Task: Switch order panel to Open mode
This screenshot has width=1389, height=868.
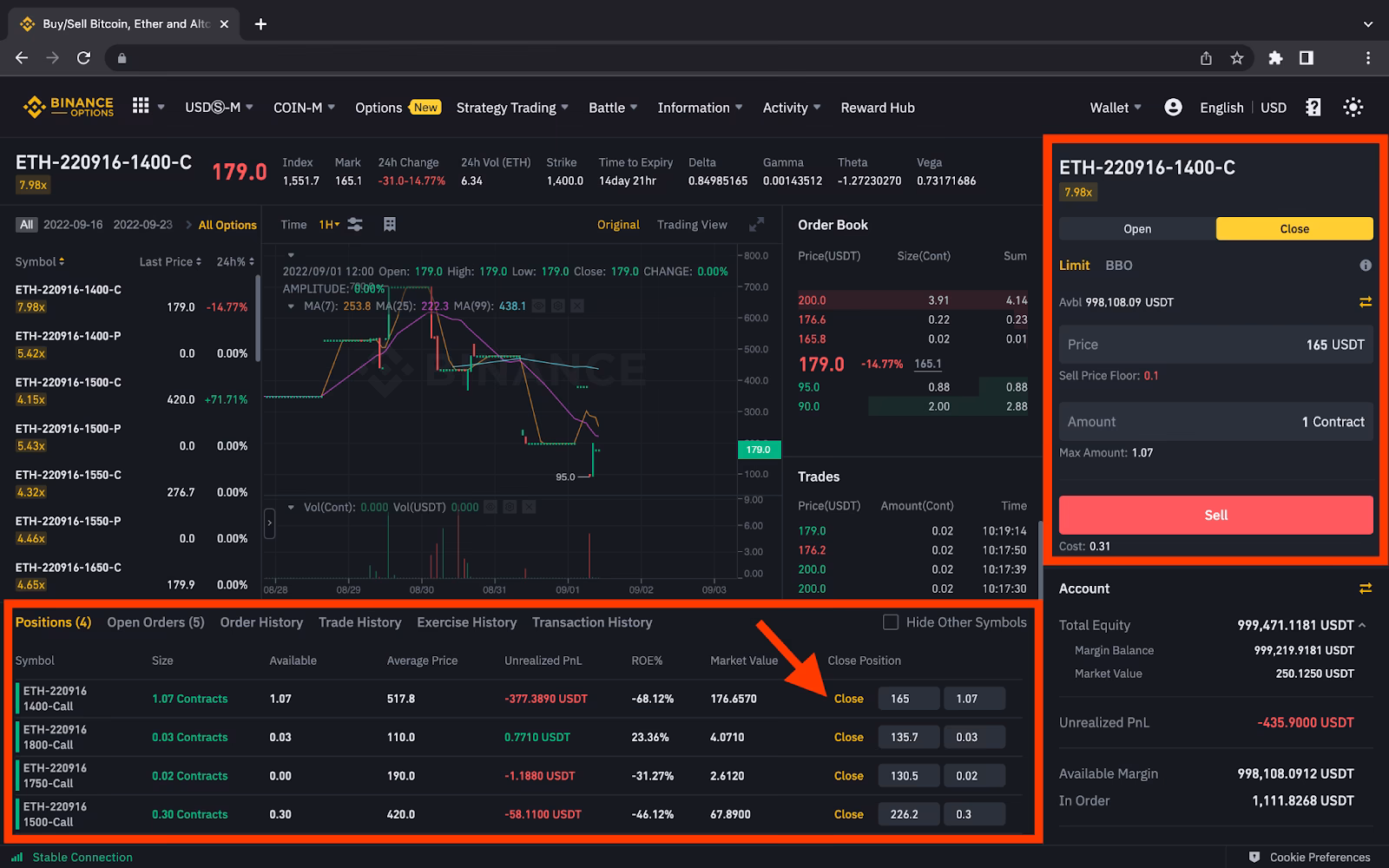Action: [x=1136, y=228]
